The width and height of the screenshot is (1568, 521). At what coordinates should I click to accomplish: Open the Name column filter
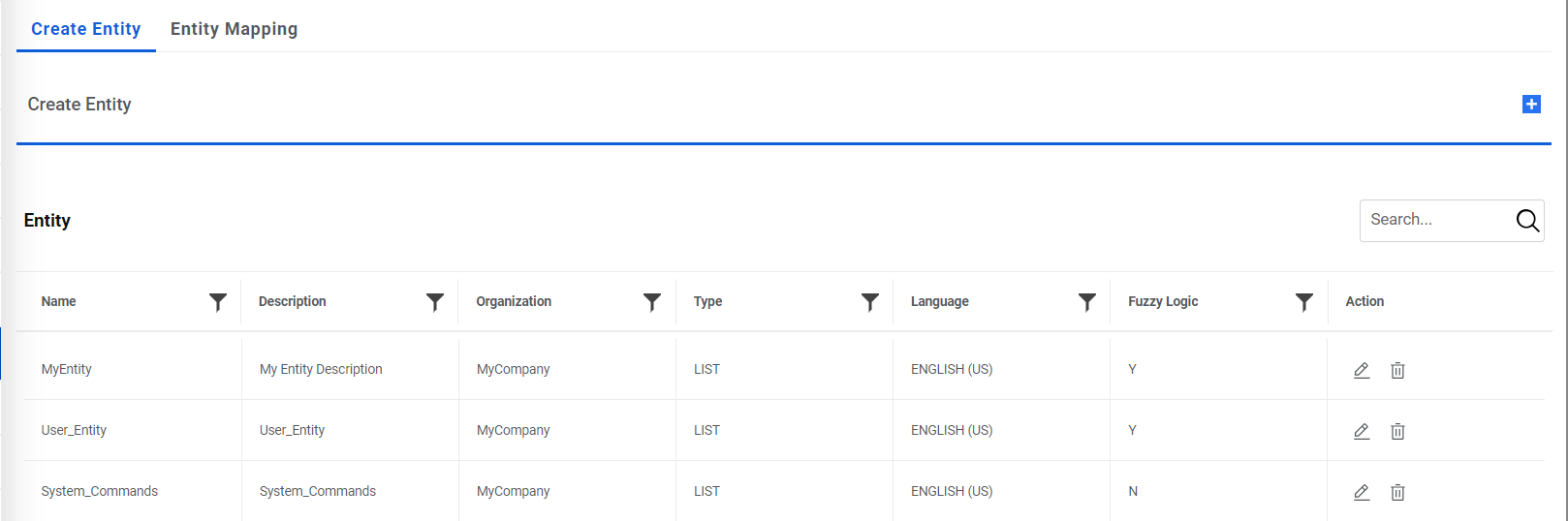[218, 302]
